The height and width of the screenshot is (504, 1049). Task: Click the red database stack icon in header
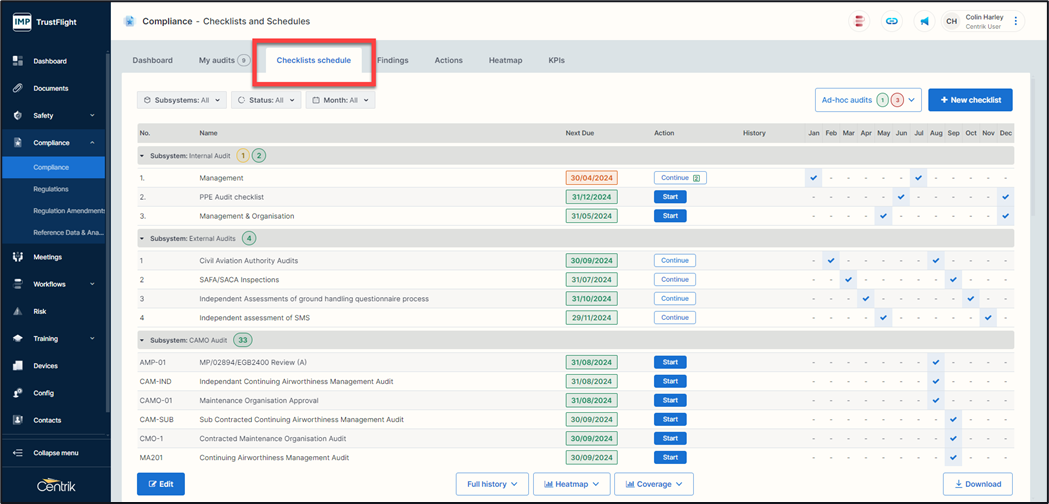(x=859, y=21)
